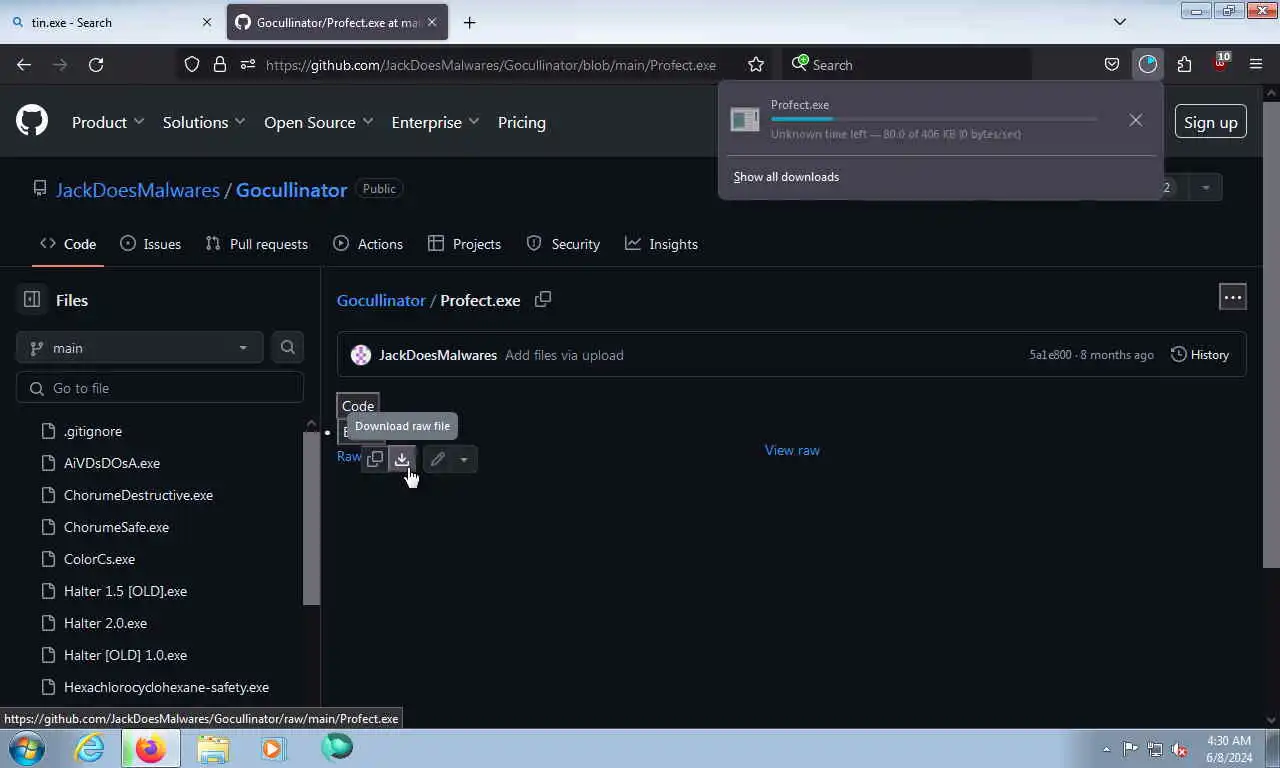Click Show all downloads
Screen dimensions: 1280x768
pyautogui.click(x=786, y=177)
